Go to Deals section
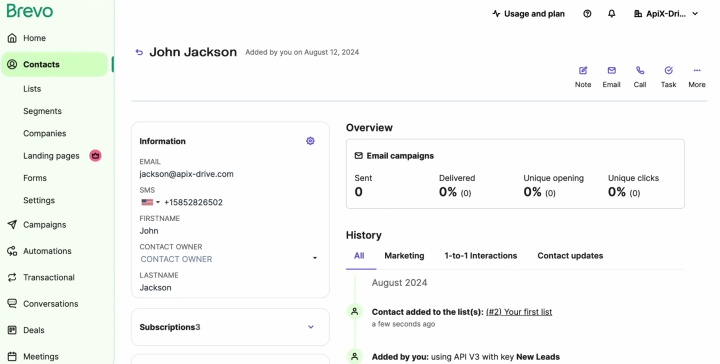Image resolution: width=720 pixels, height=364 pixels. [34, 330]
